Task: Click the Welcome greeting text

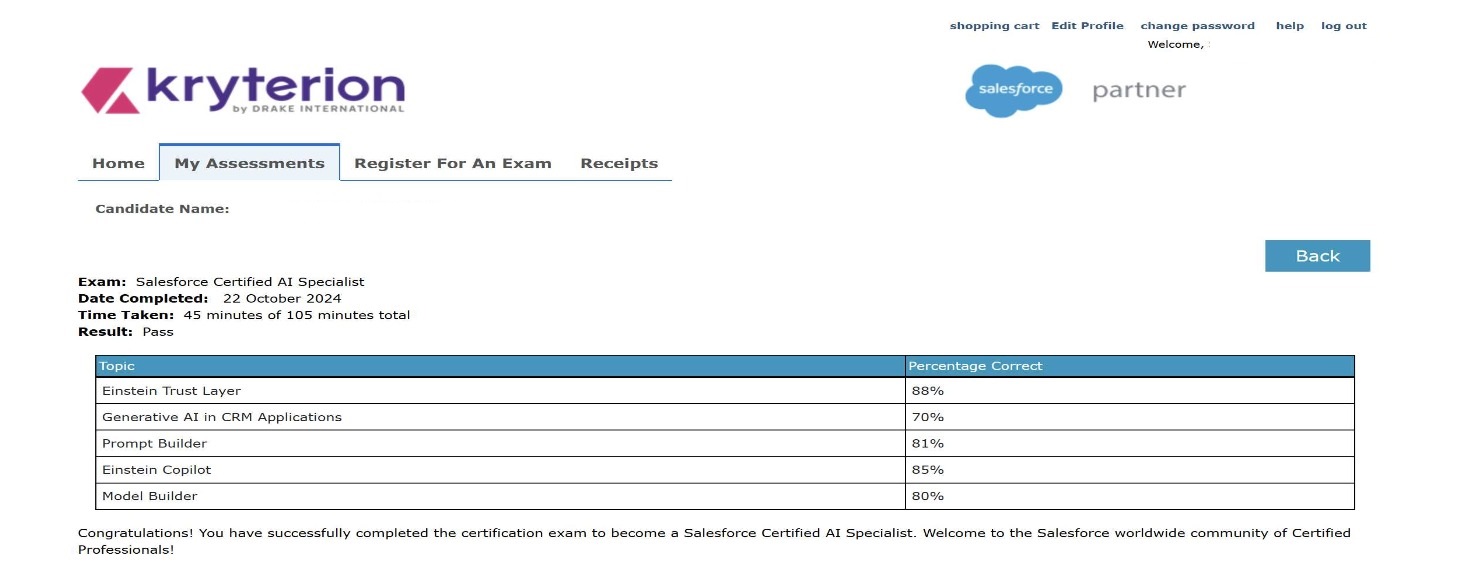Action: [x=1176, y=45]
